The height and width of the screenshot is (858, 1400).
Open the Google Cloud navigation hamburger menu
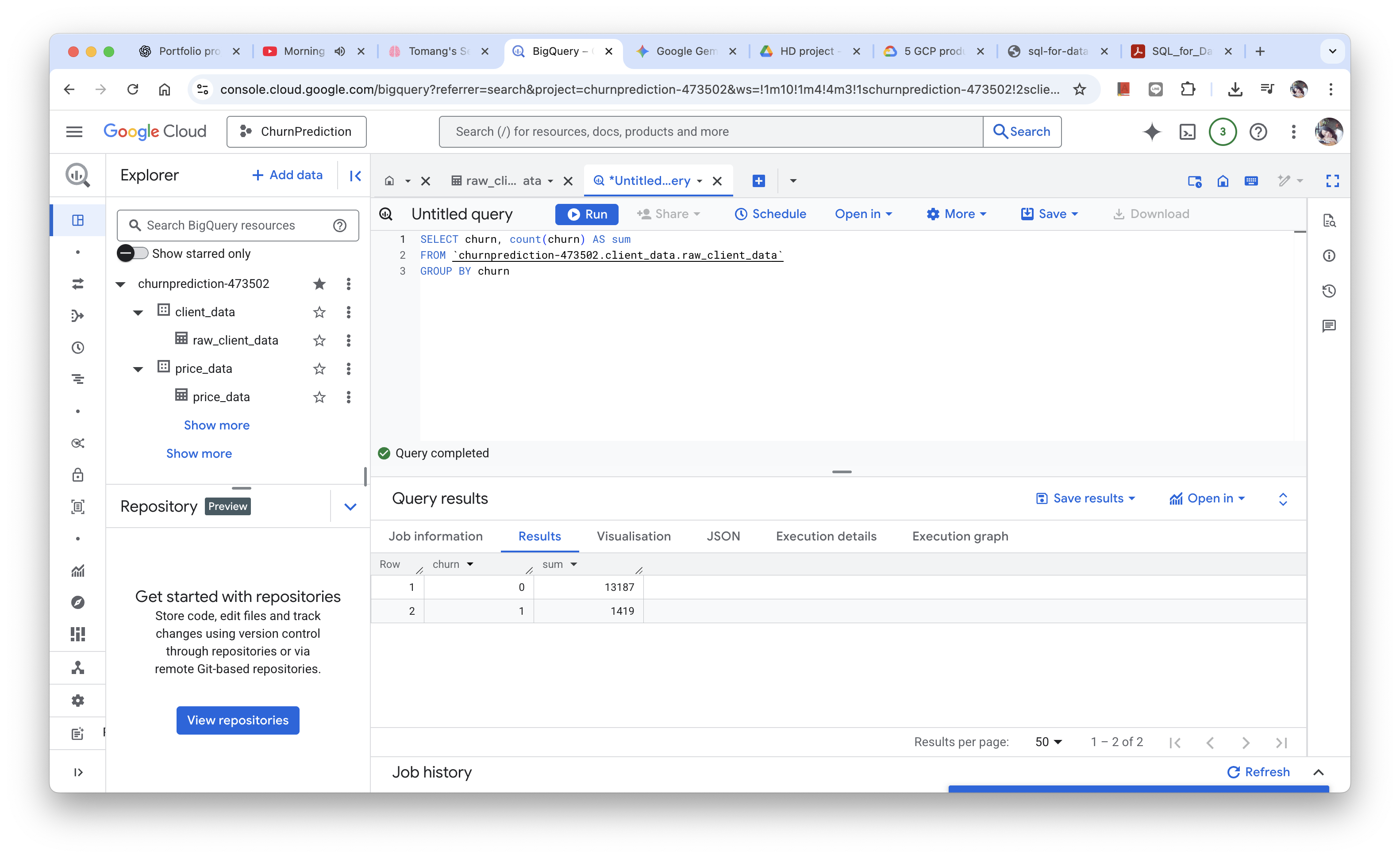pos(74,132)
